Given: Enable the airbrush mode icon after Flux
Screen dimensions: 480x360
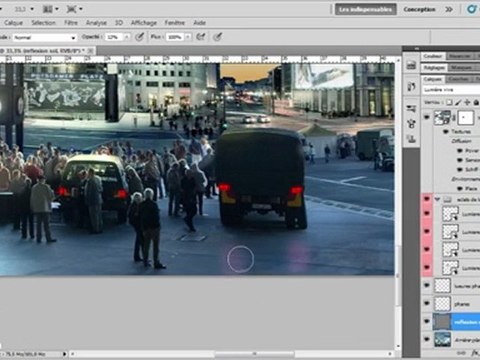Looking at the screenshot, I should pos(200,37).
